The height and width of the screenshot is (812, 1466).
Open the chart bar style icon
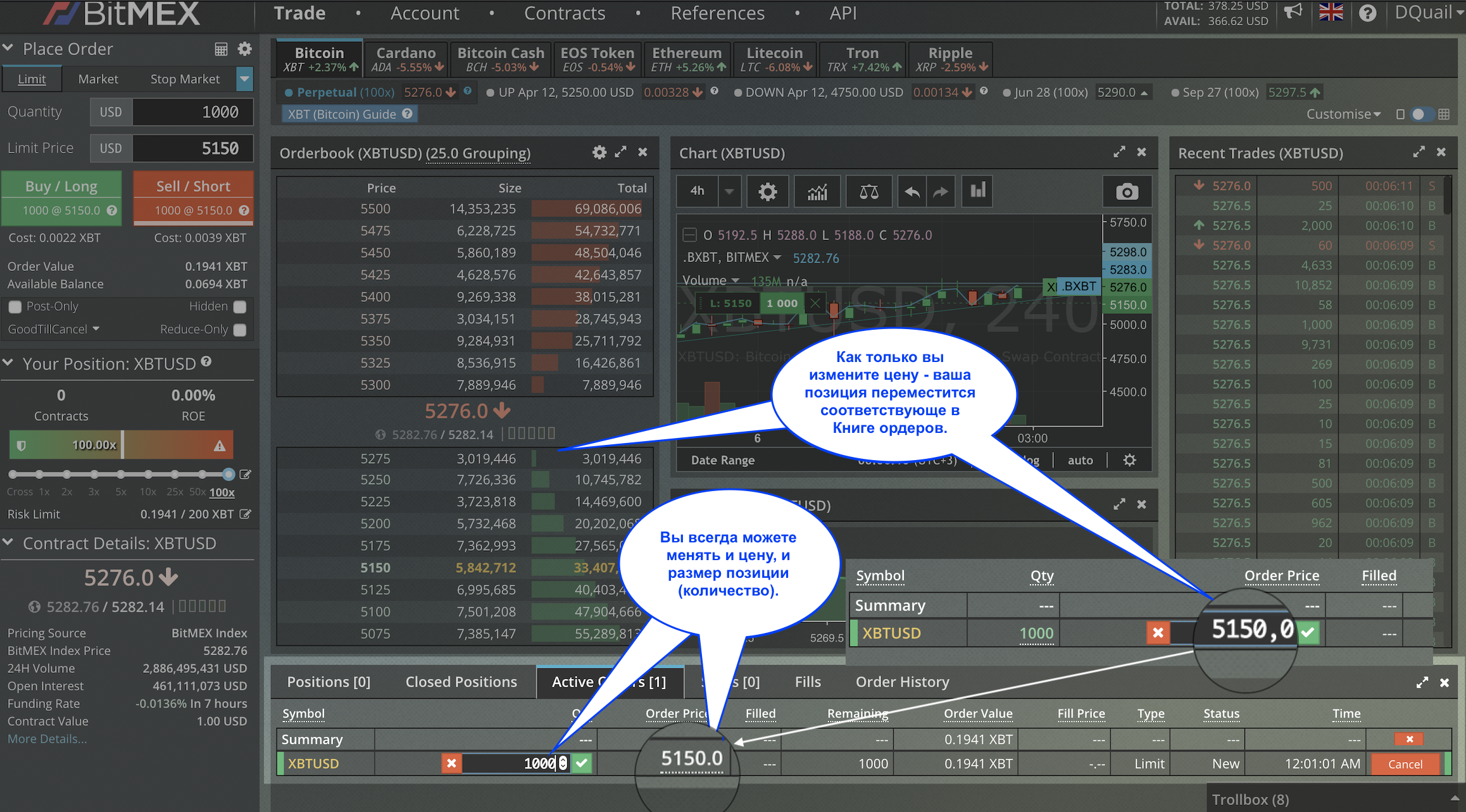(x=977, y=191)
